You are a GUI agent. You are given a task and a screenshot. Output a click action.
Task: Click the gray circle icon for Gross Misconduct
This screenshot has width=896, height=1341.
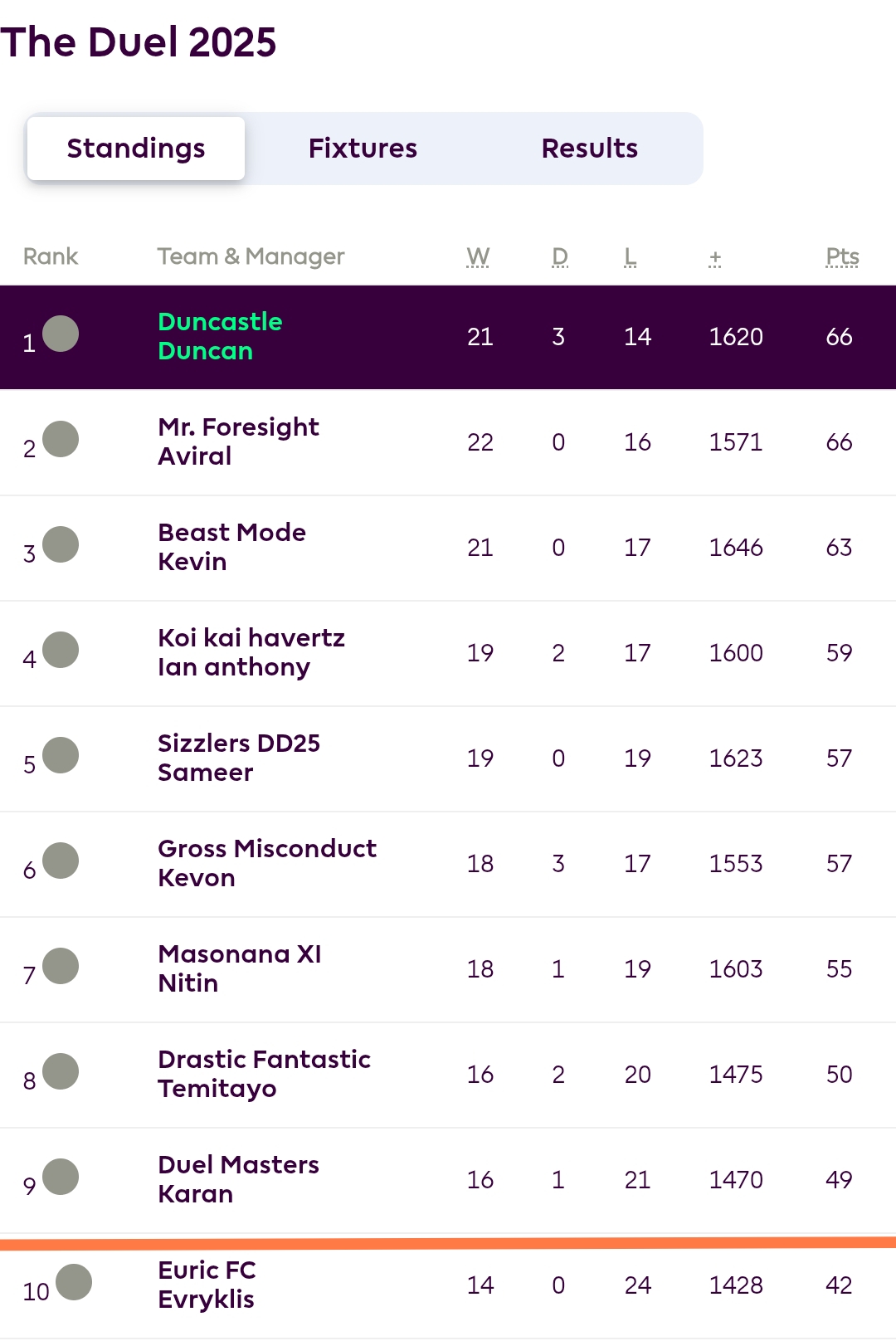pyautogui.click(x=61, y=861)
